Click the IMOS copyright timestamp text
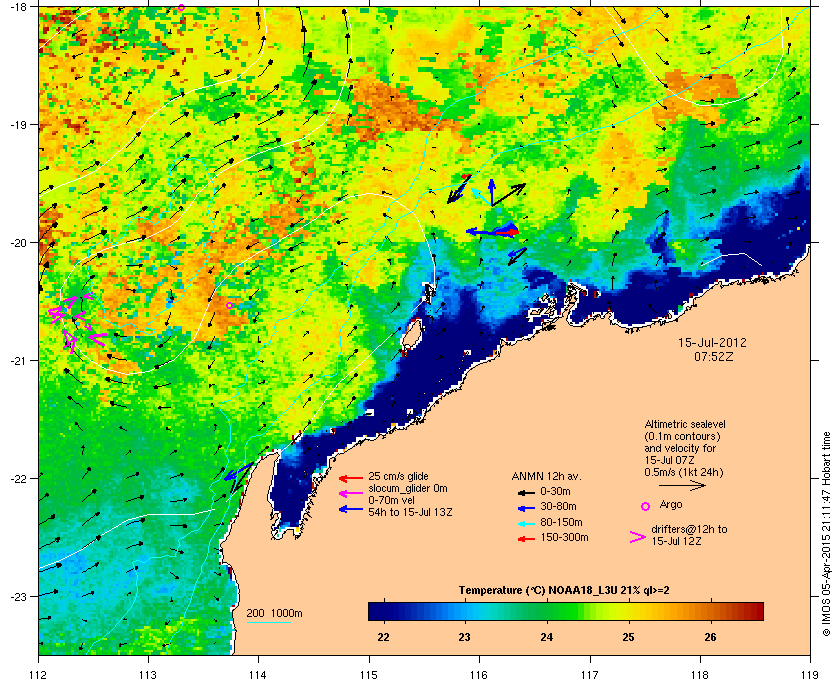This screenshot has height=680, width=840. coord(826,536)
